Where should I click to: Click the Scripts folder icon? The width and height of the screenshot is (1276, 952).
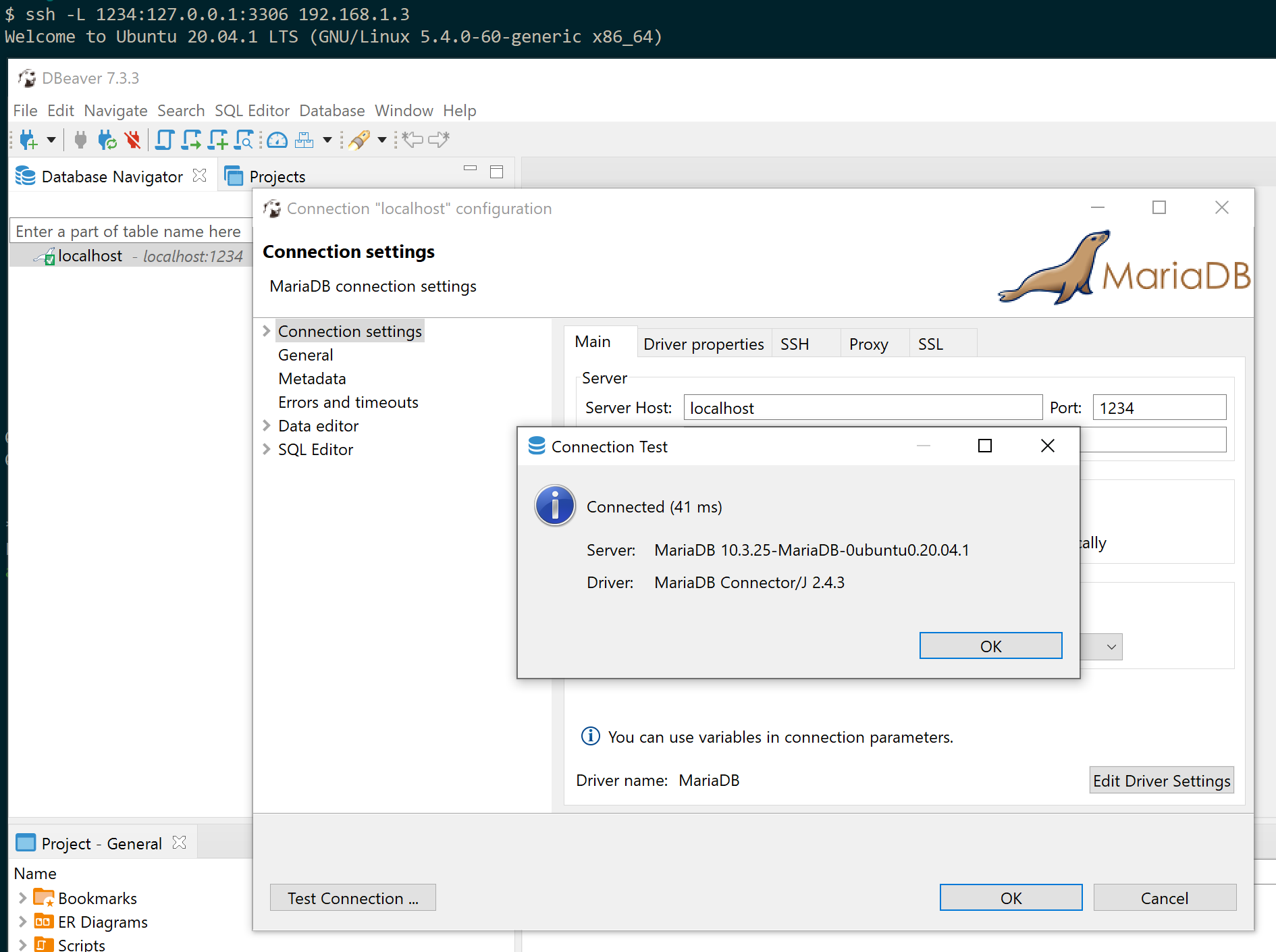coord(43,944)
